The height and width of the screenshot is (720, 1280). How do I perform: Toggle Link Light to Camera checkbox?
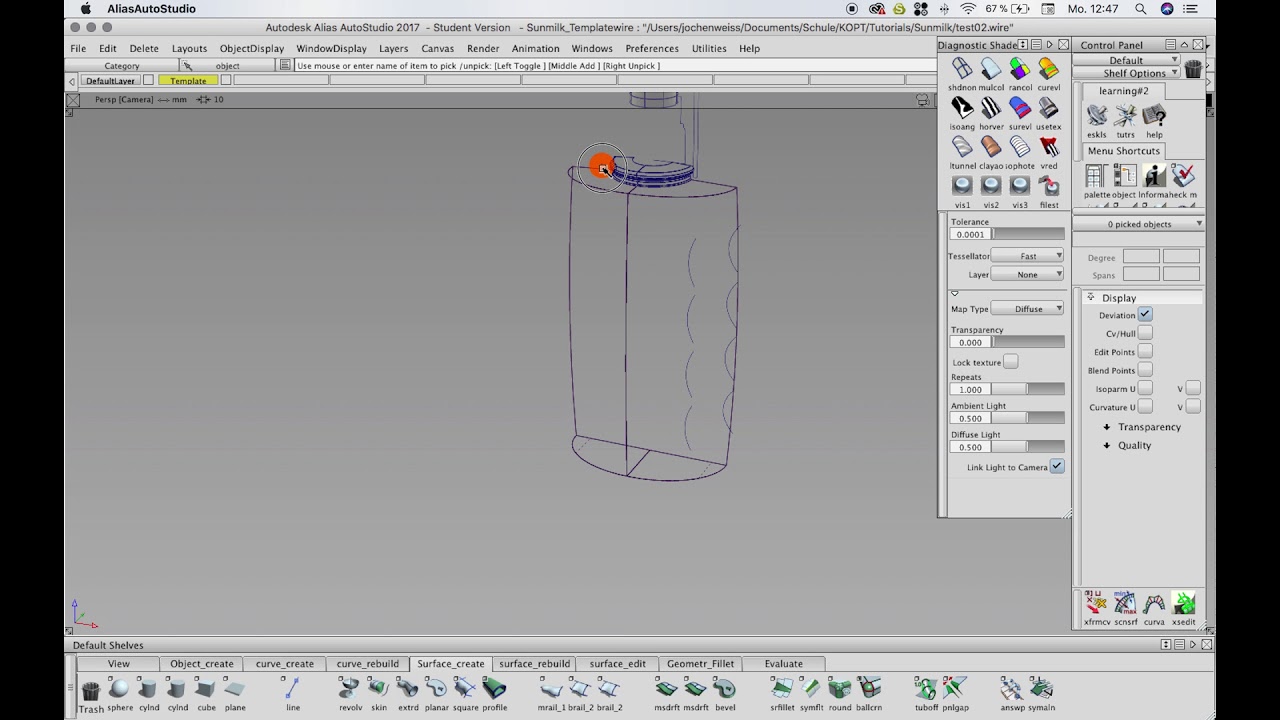point(1057,467)
